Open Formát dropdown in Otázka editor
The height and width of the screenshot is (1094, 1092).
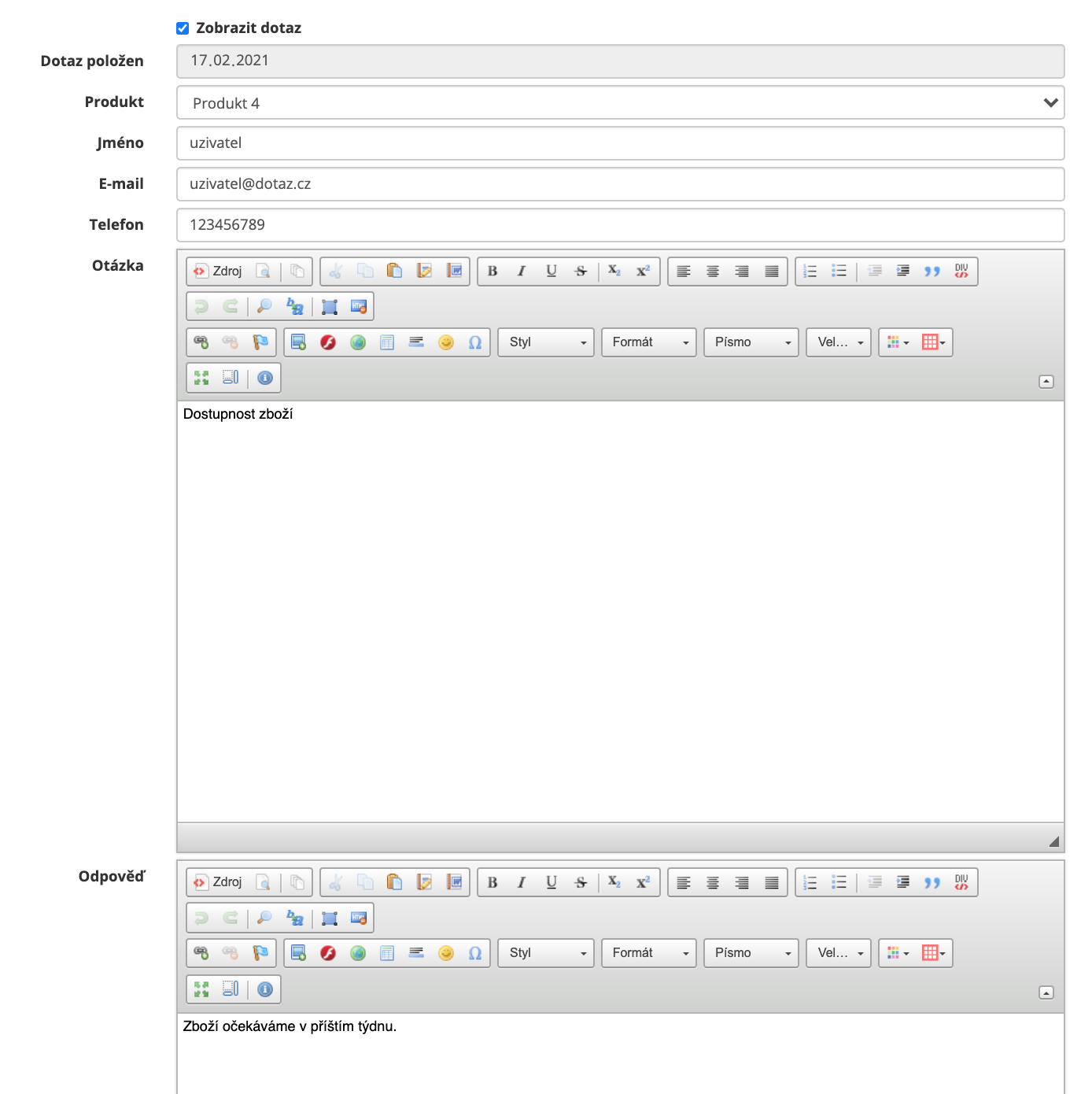tap(648, 342)
